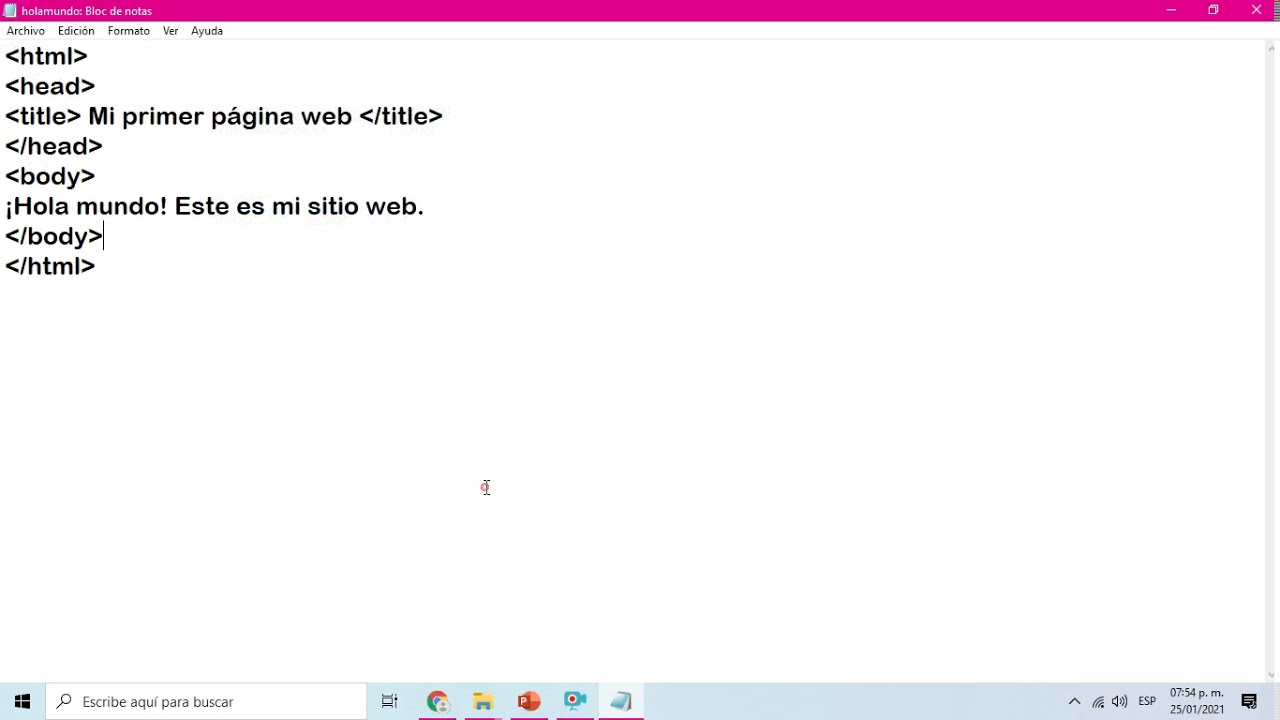
Task: Open the Formato menu
Action: click(129, 31)
